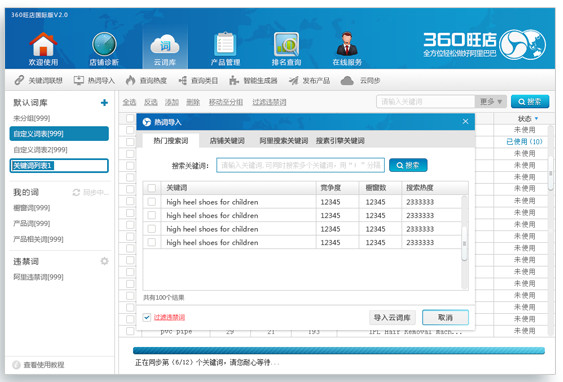Image resolution: width=563 pixels, height=382 pixels.
Task: Toggle the select-all checkbox in the dialog table header
Action: (152, 188)
